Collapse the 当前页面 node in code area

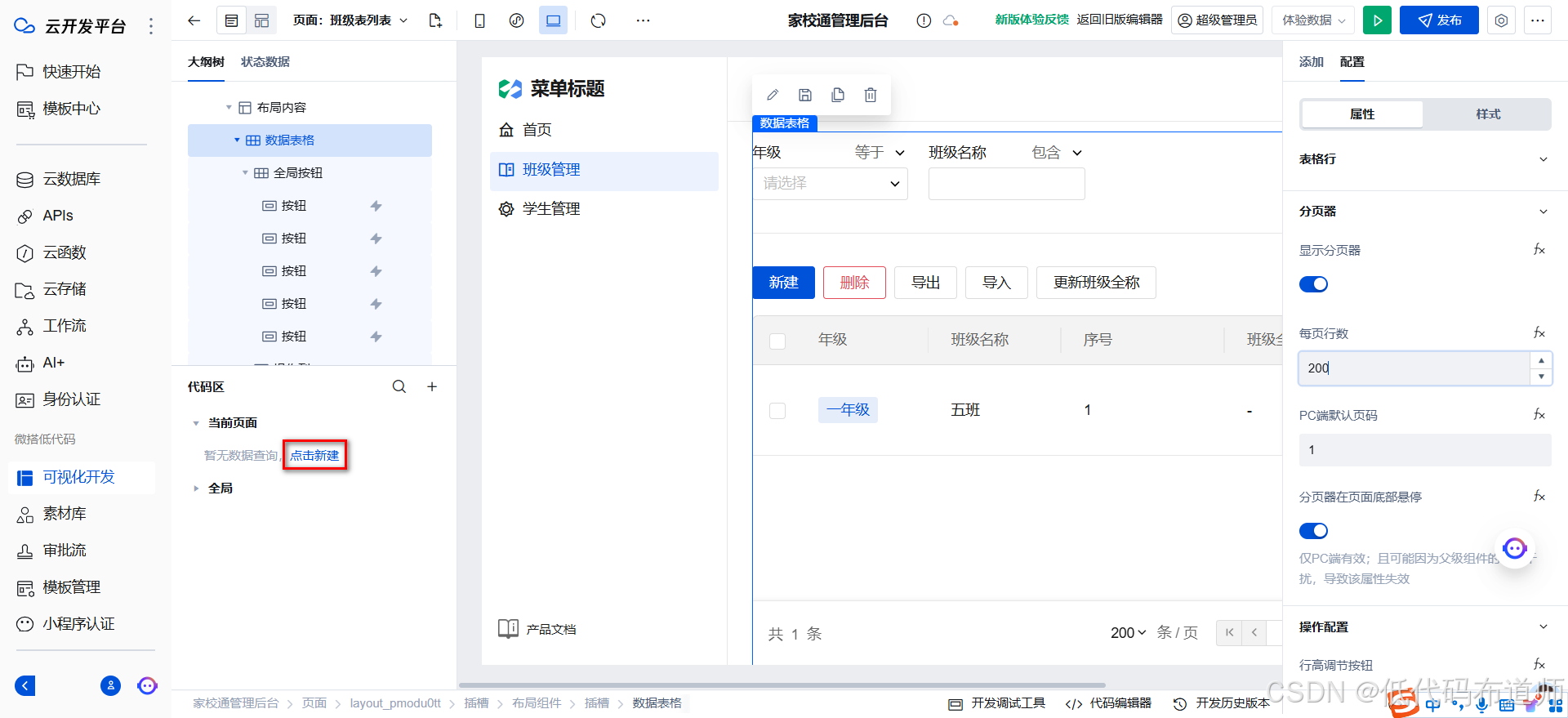click(196, 423)
